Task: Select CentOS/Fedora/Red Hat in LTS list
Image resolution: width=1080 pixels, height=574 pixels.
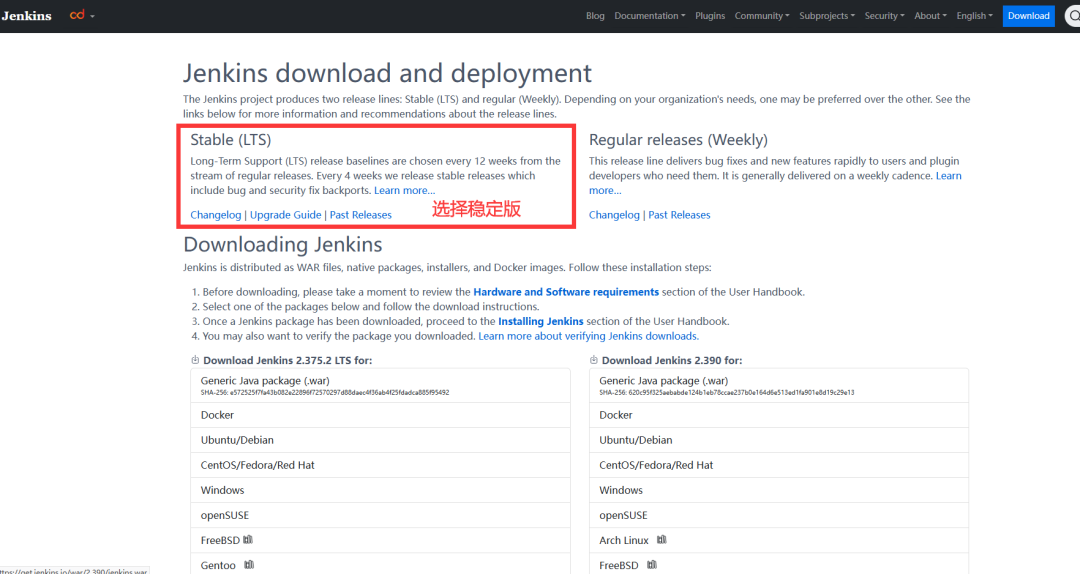Action: click(380, 465)
